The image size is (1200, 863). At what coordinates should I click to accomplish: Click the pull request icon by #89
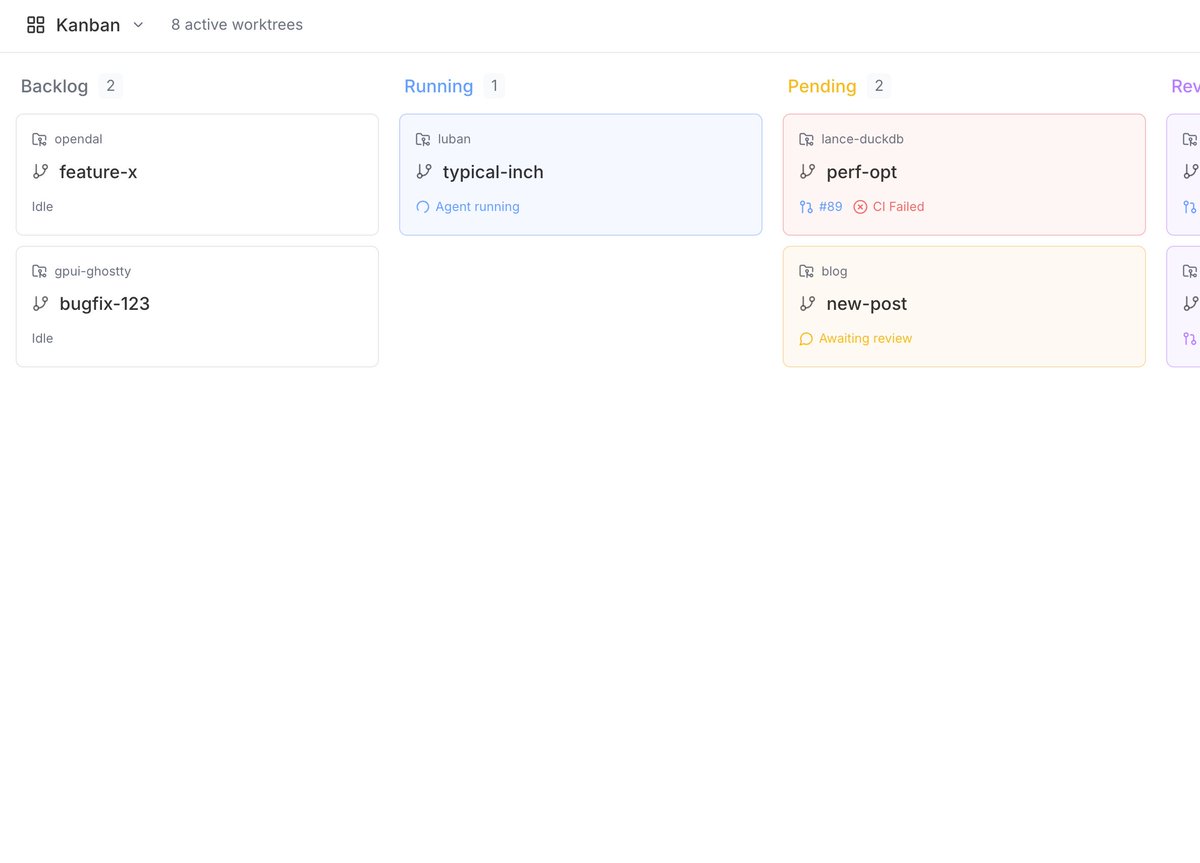pos(806,207)
